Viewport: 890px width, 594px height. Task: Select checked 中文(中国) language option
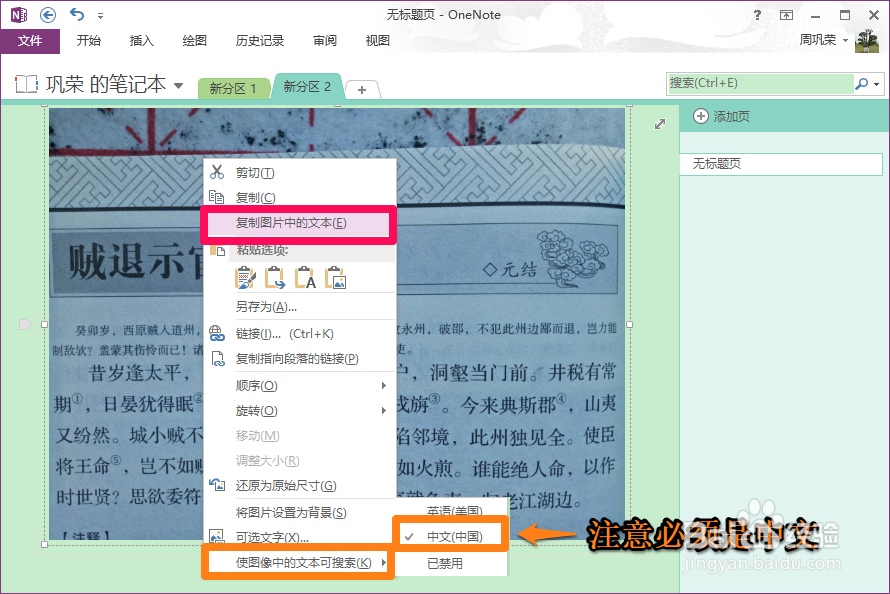[x=450, y=536]
